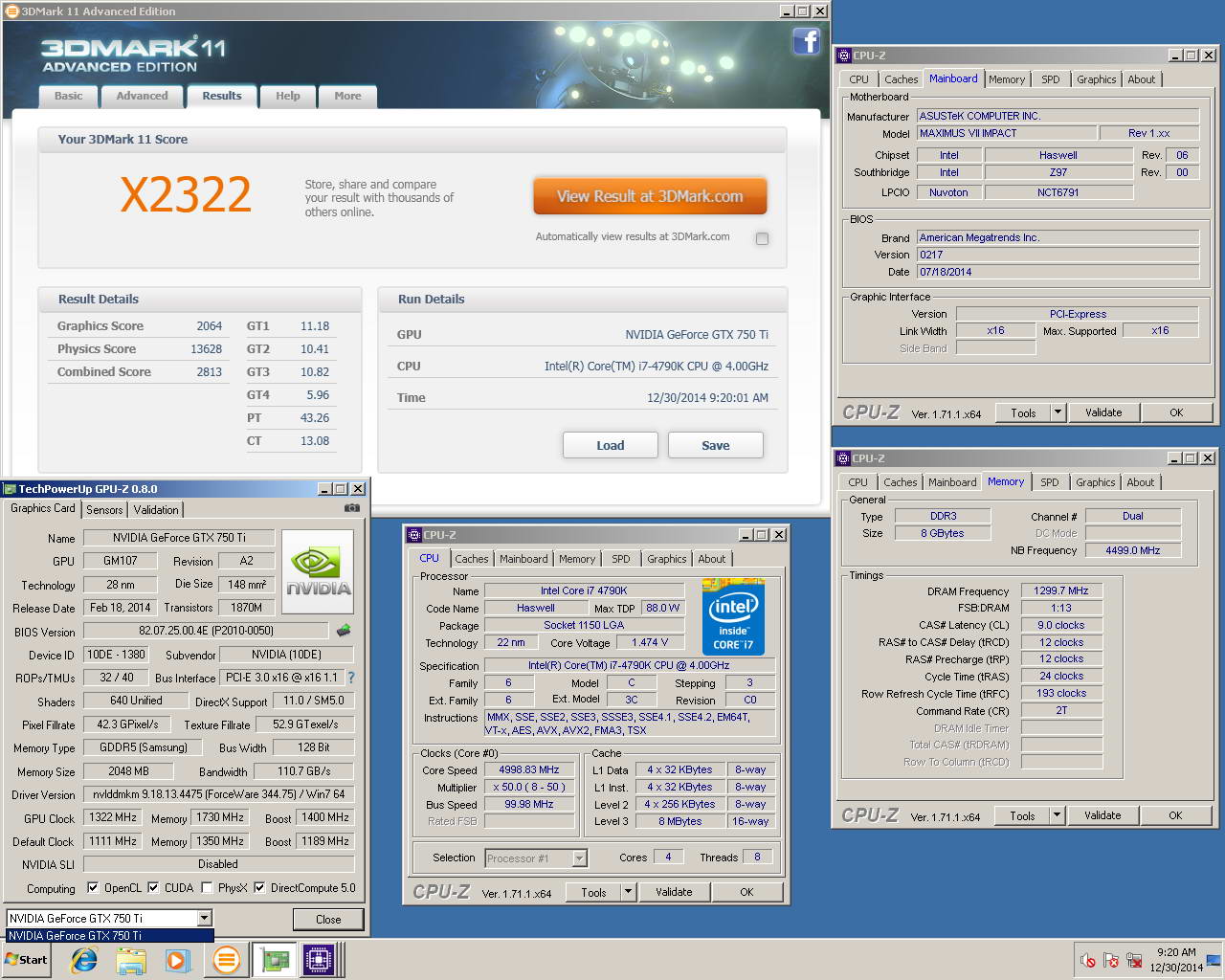Click the BIOS Version field in GPU-Z

click(x=206, y=631)
